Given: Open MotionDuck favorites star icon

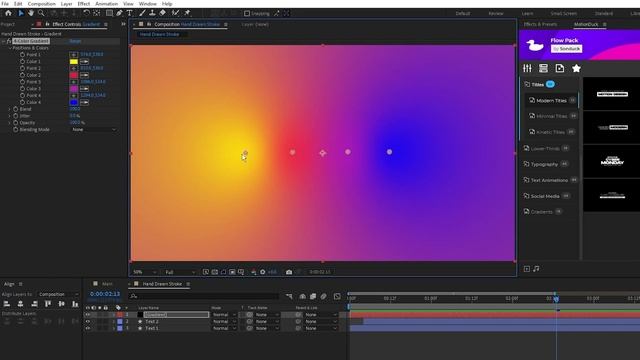Looking at the screenshot, I should pos(576,68).
